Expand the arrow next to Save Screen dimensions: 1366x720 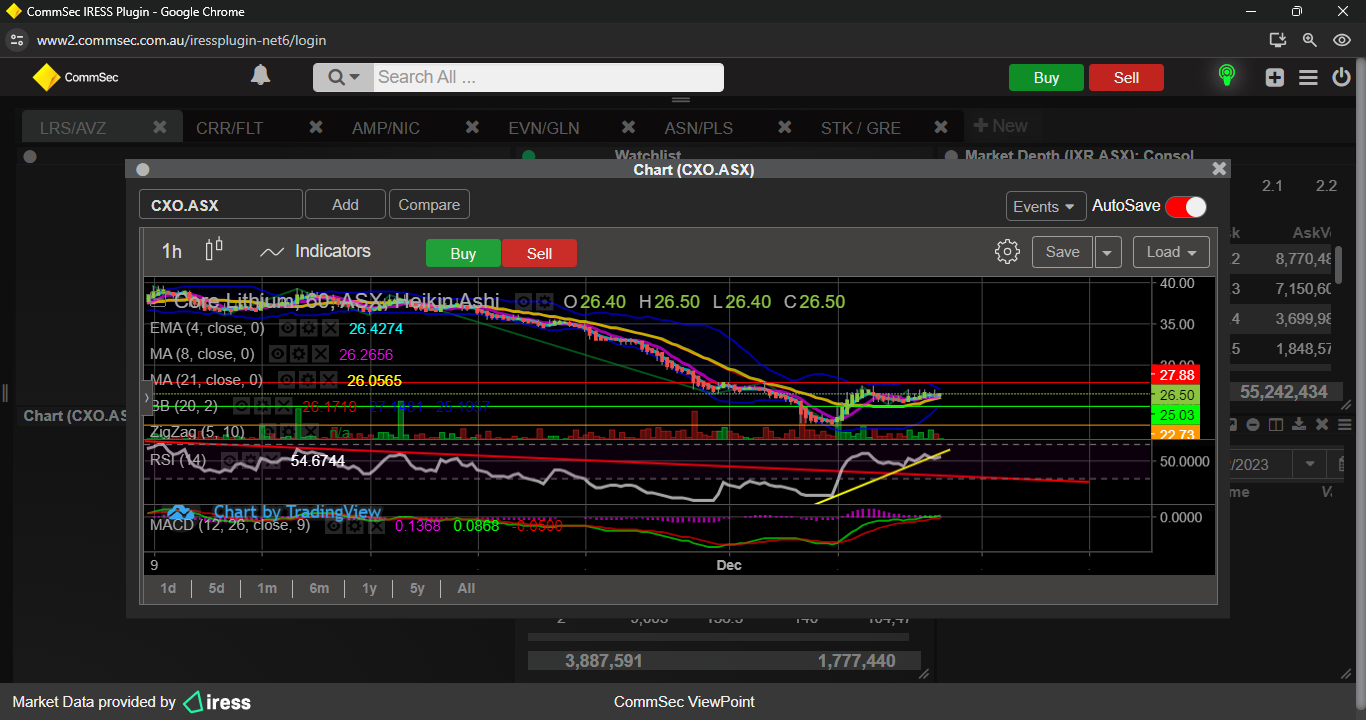[1107, 252]
